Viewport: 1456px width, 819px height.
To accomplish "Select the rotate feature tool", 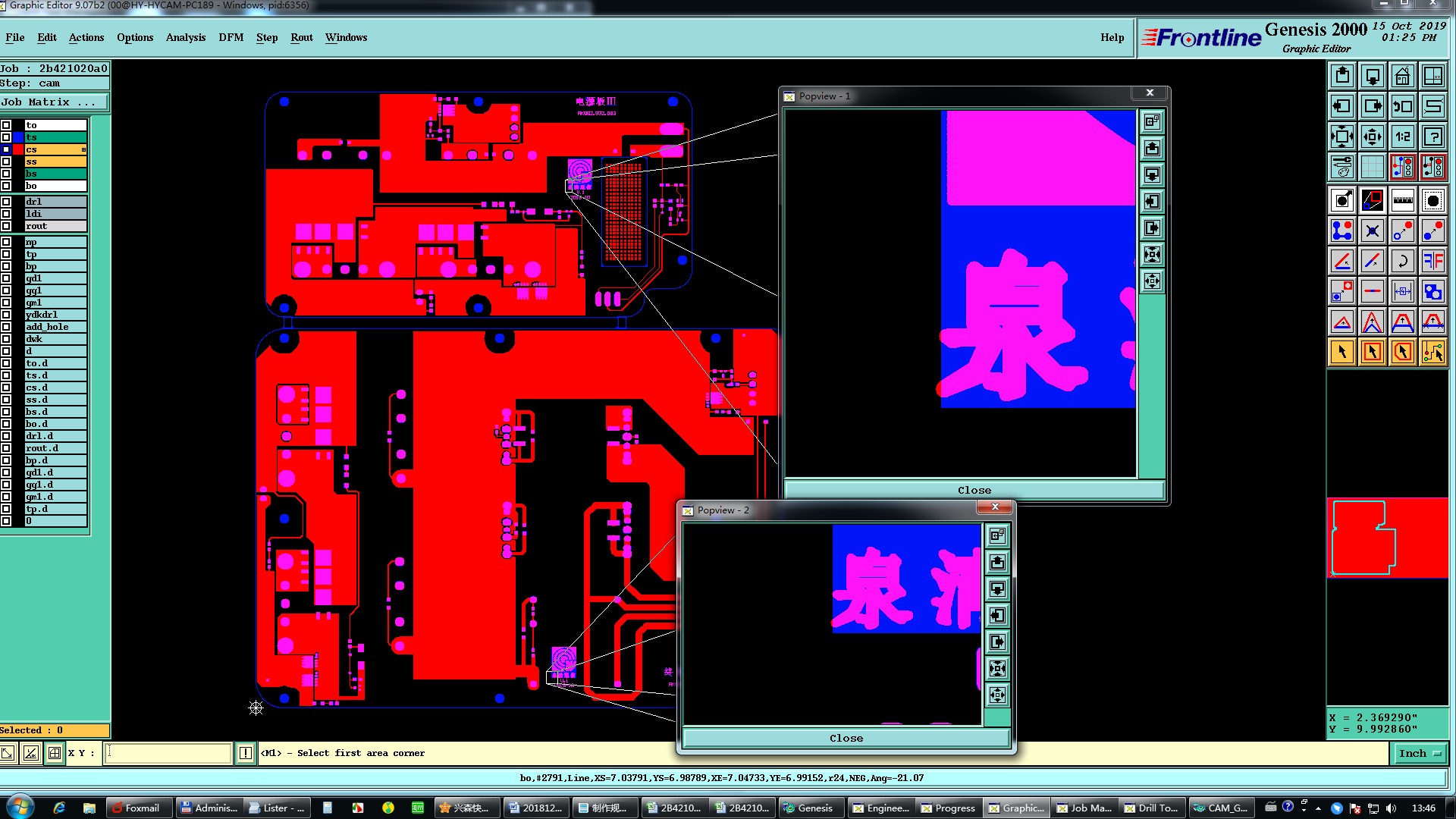I will 1402,261.
